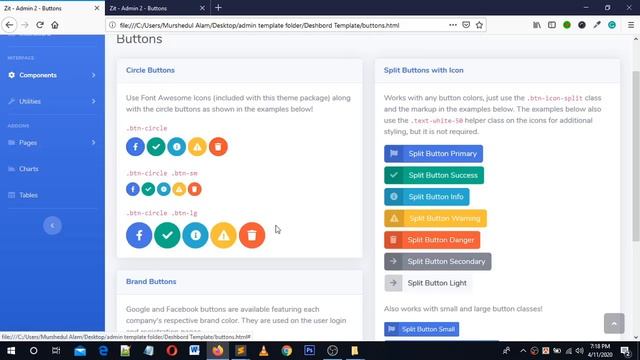Click the large green check circle button
This screenshot has height=360, width=640.
(x=167, y=235)
